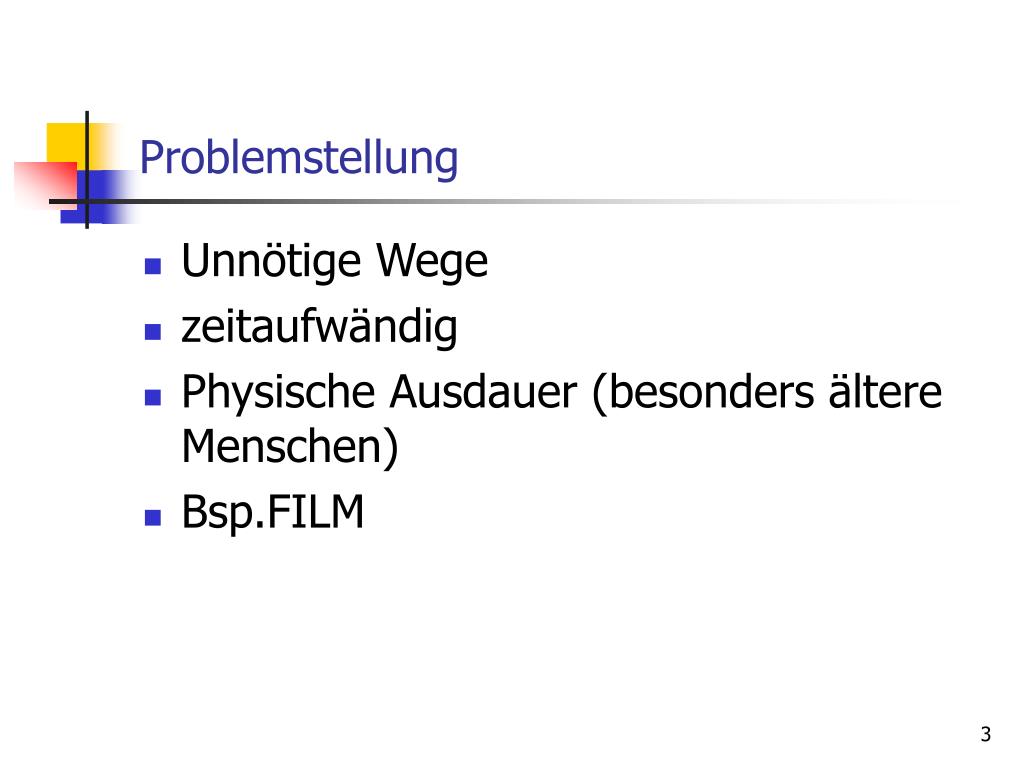
Task: Click the yellow square in title decoration
Action: [x=69, y=144]
